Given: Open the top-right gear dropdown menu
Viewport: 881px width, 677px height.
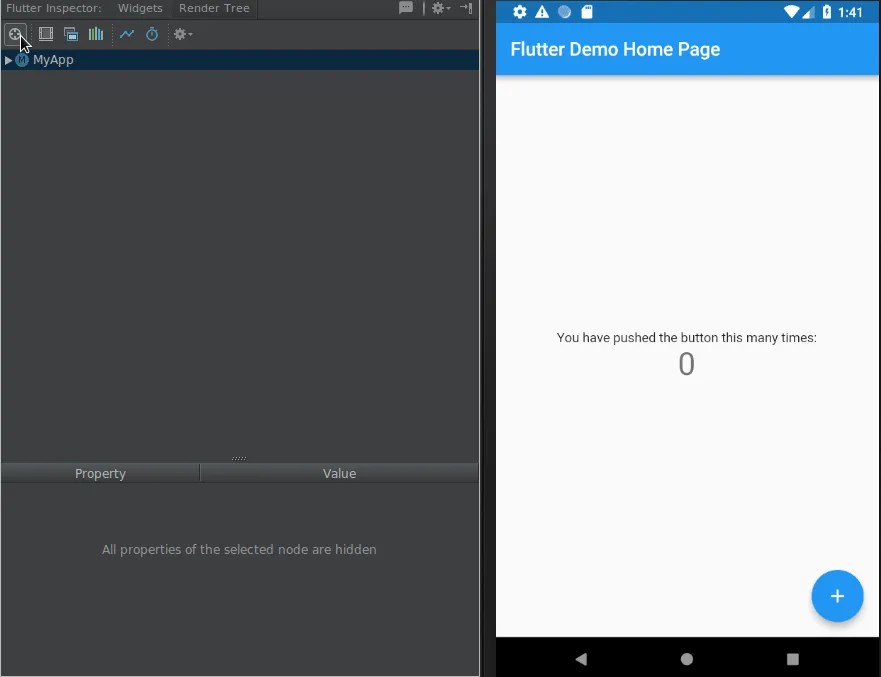Looking at the screenshot, I should coord(438,8).
